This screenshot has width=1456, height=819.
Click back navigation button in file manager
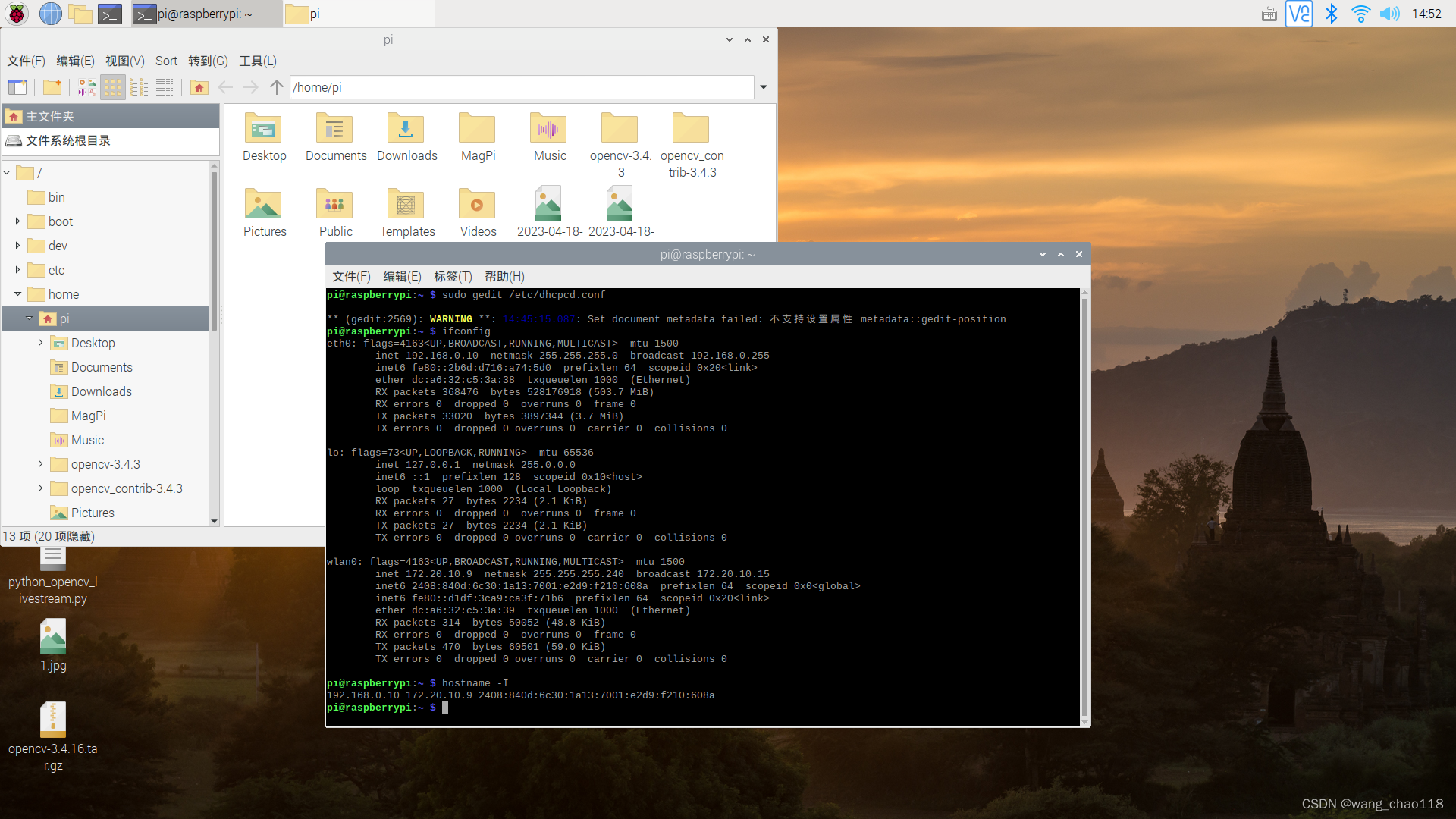[225, 87]
